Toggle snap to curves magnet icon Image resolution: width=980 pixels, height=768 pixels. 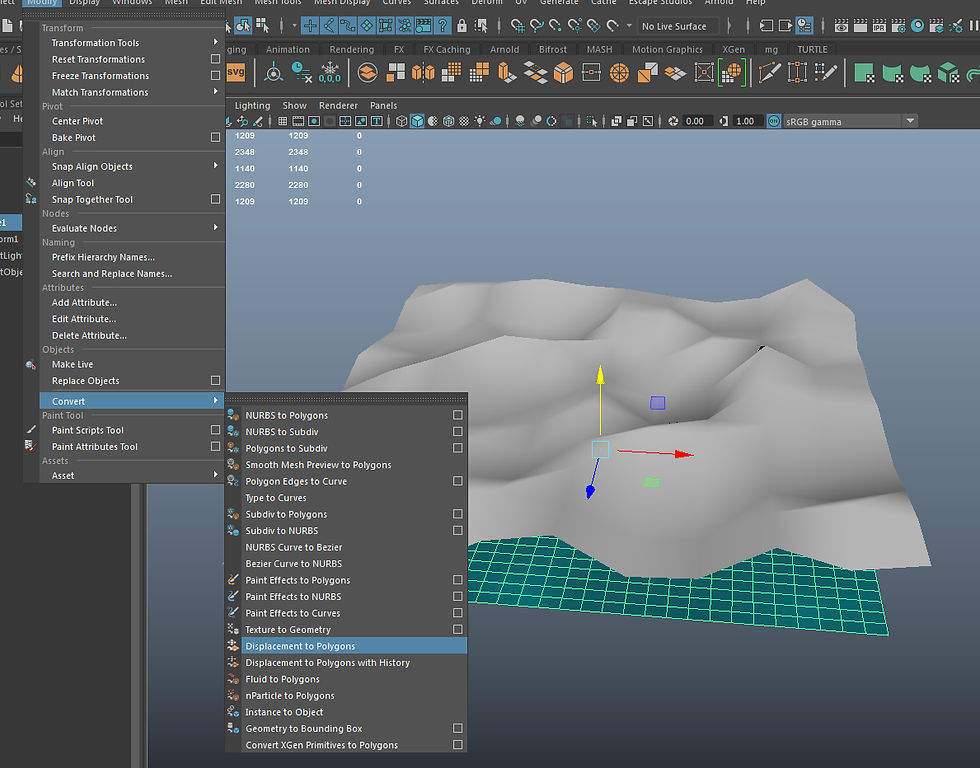tap(536, 26)
